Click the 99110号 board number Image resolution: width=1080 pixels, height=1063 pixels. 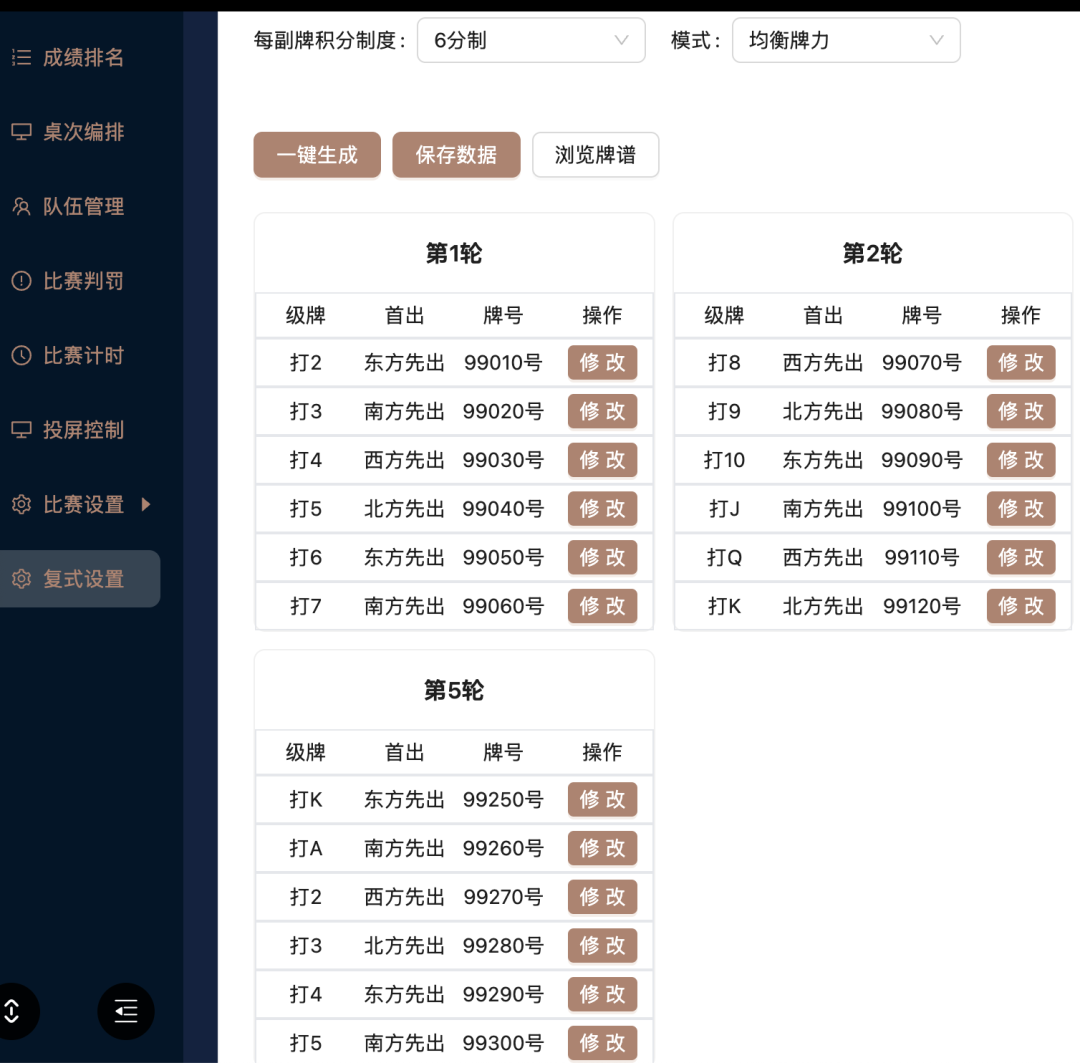[x=922, y=557]
